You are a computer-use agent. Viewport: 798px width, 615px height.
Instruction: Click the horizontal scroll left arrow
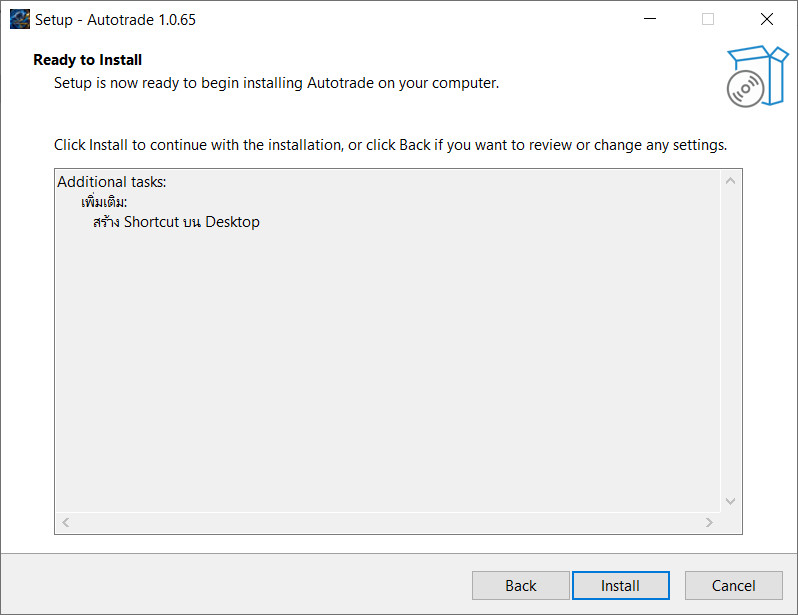[66, 522]
